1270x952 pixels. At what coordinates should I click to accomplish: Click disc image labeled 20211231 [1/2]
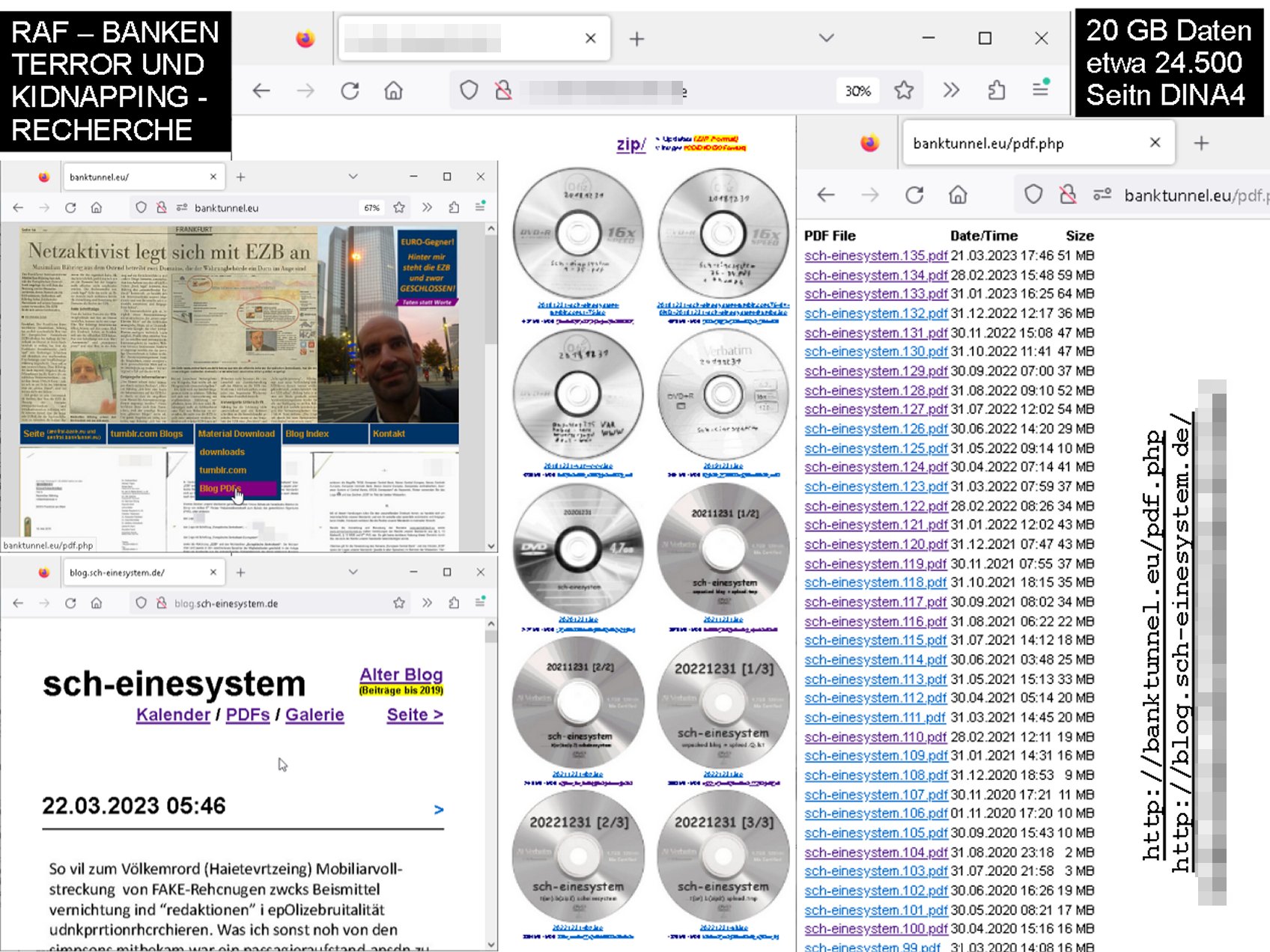point(723,549)
